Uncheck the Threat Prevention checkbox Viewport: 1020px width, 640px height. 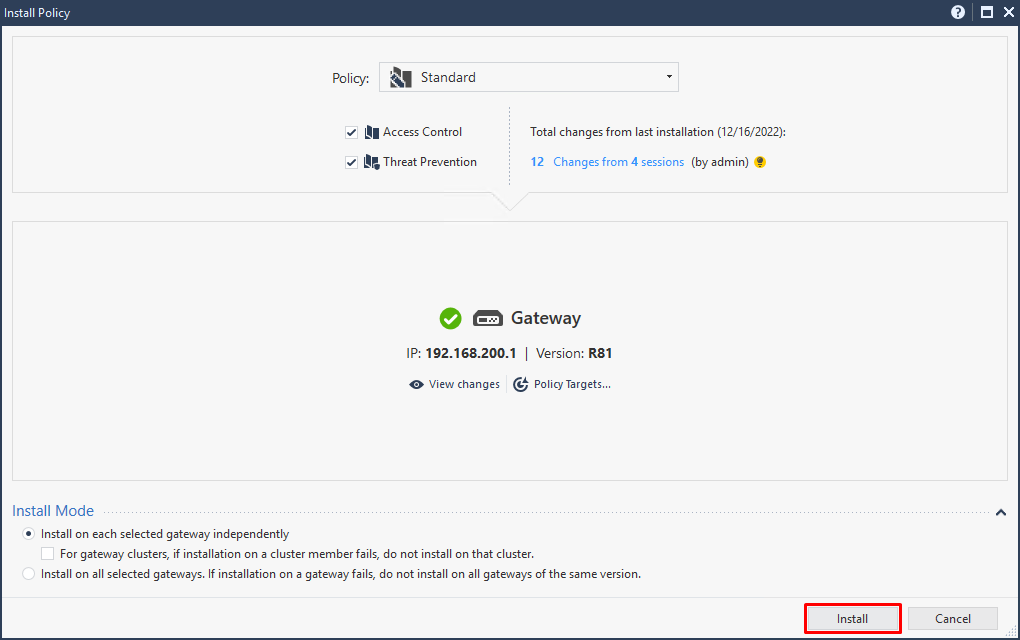coord(352,161)
